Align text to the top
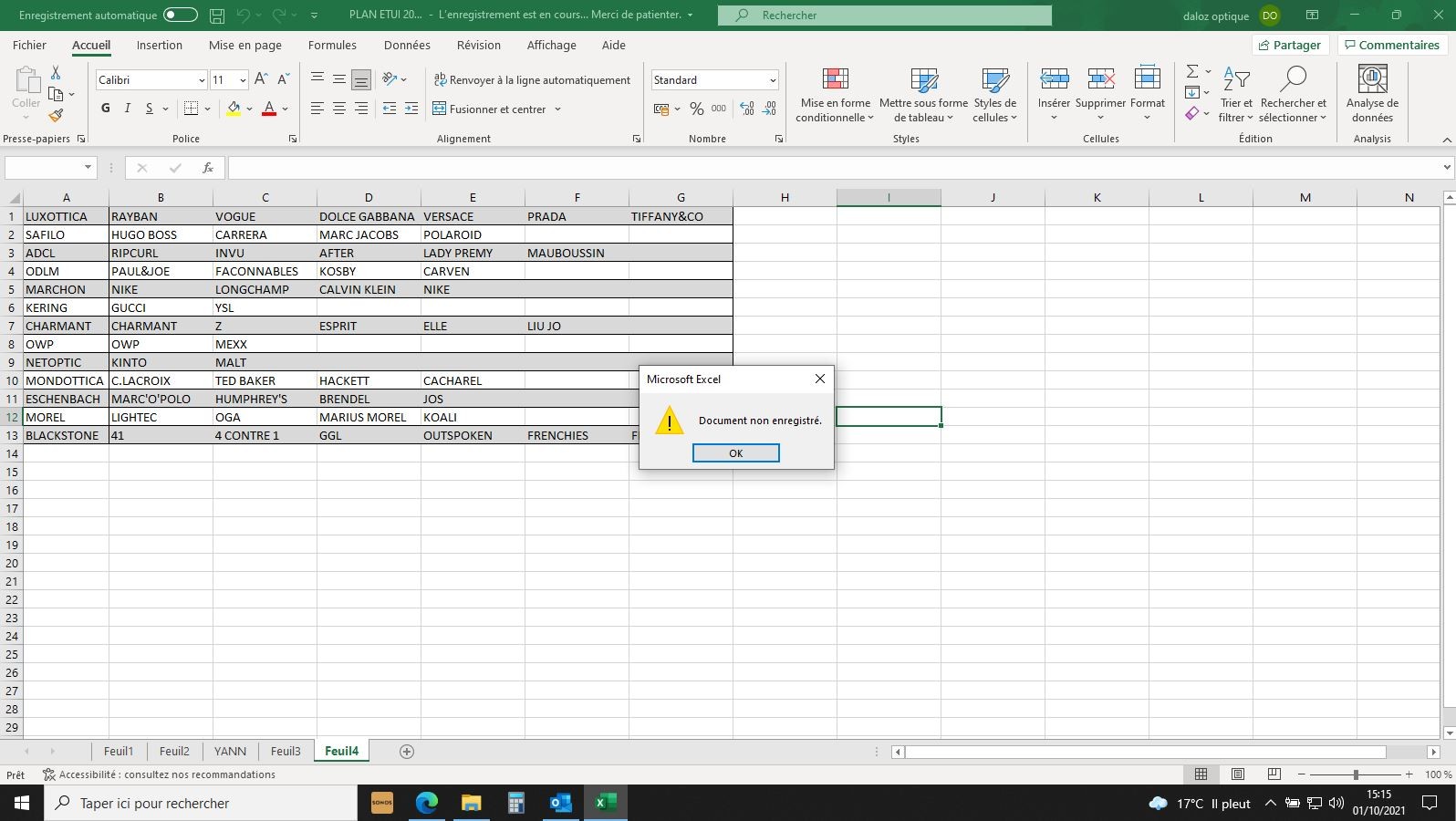The height and width of the screenshot is (821, 1456). (x=317, y=79)
